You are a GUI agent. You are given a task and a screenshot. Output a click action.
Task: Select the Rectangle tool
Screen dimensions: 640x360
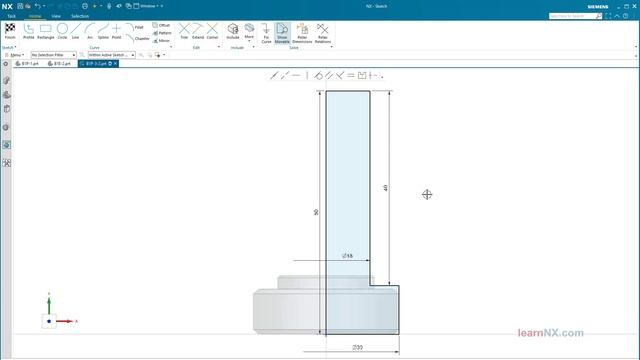45,31
